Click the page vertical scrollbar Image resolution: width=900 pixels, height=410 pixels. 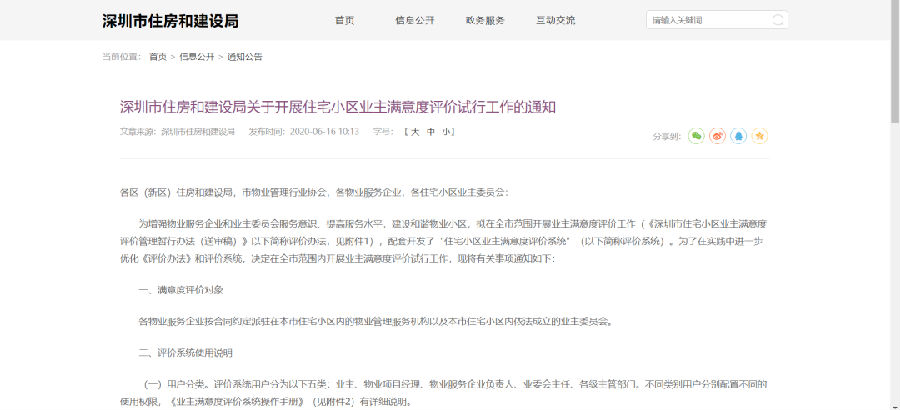pos(894,200)
